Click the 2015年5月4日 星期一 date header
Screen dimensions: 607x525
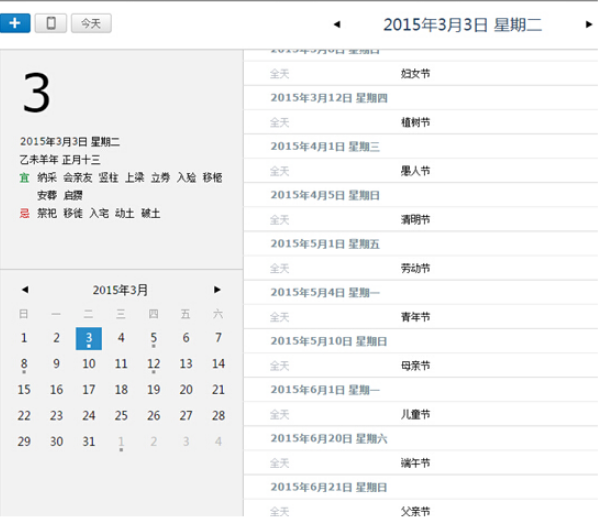click(x=325, y=292)
